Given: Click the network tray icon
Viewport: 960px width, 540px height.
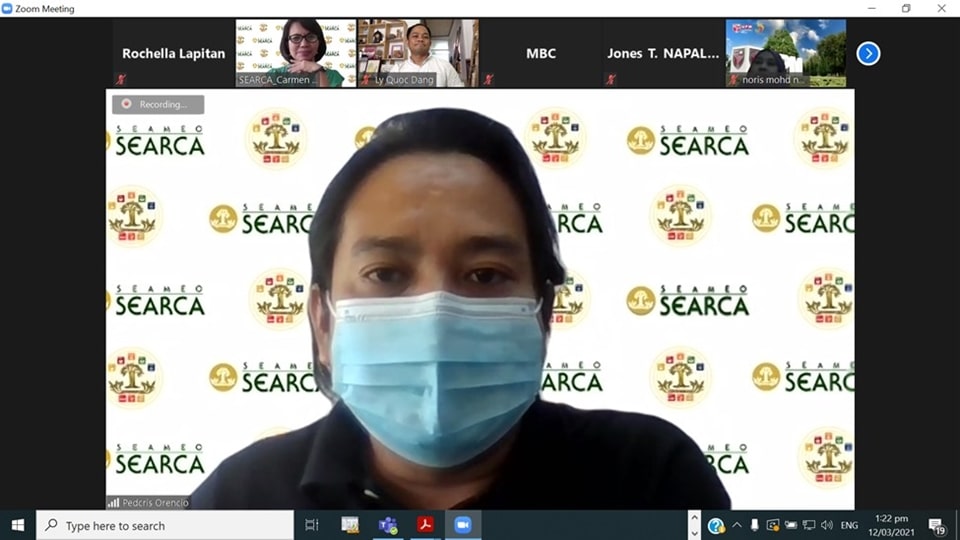Looking at the screenshot, I should click(808, 525).
